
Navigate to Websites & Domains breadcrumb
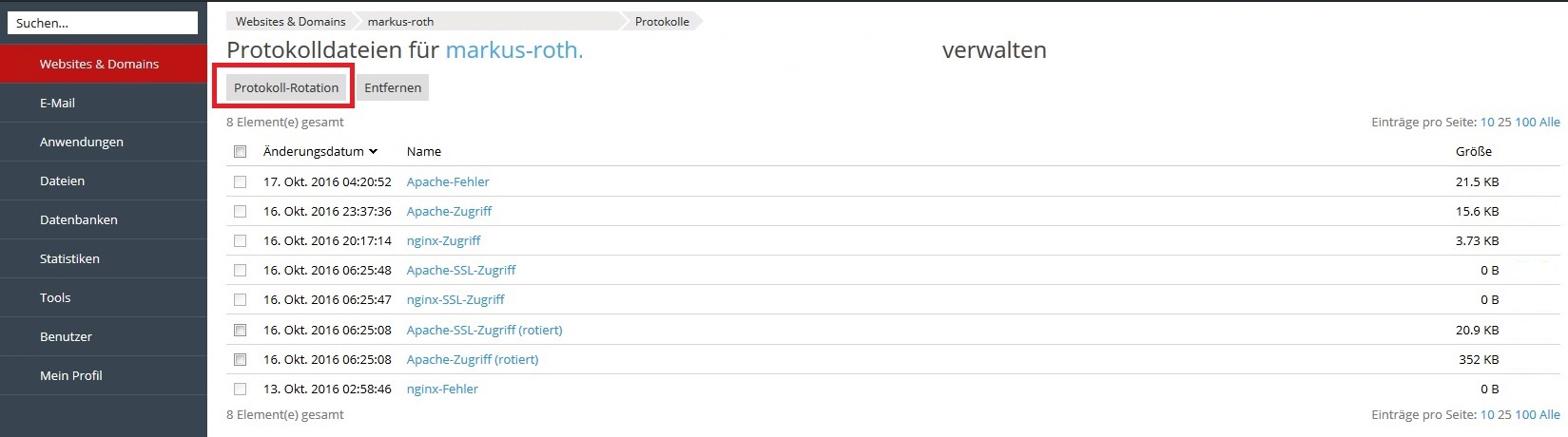pos(290,21)
